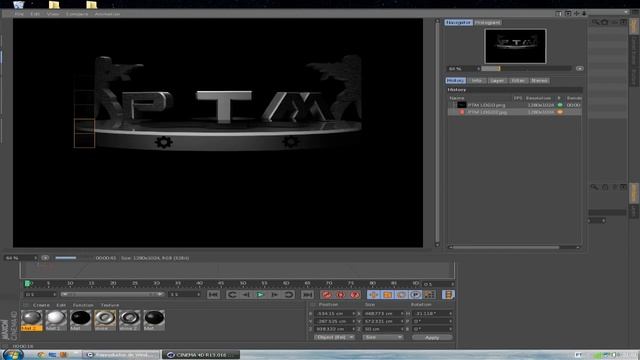Select the first black Mat material
This screenshot has width=640, height=360.
pos(80,320)
